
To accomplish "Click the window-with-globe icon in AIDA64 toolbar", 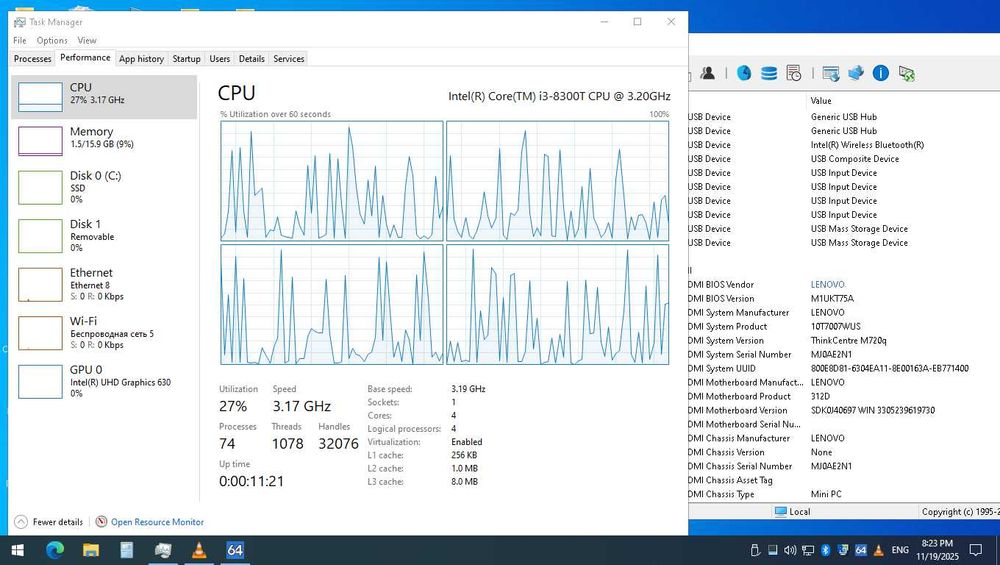I will pyautogui.click(x=830, y=74).
